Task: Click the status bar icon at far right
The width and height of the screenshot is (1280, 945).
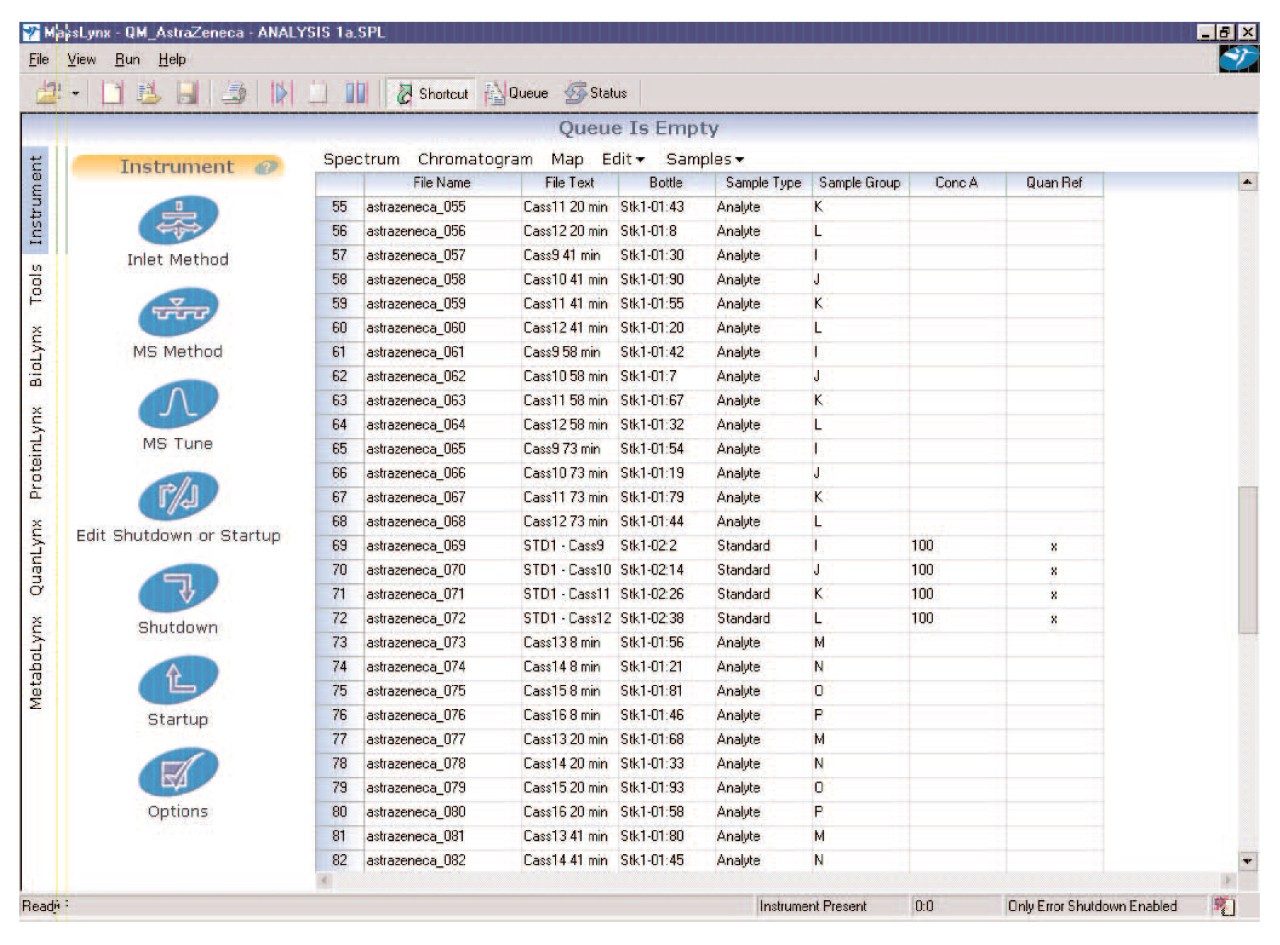Action: click(1226, 906)
